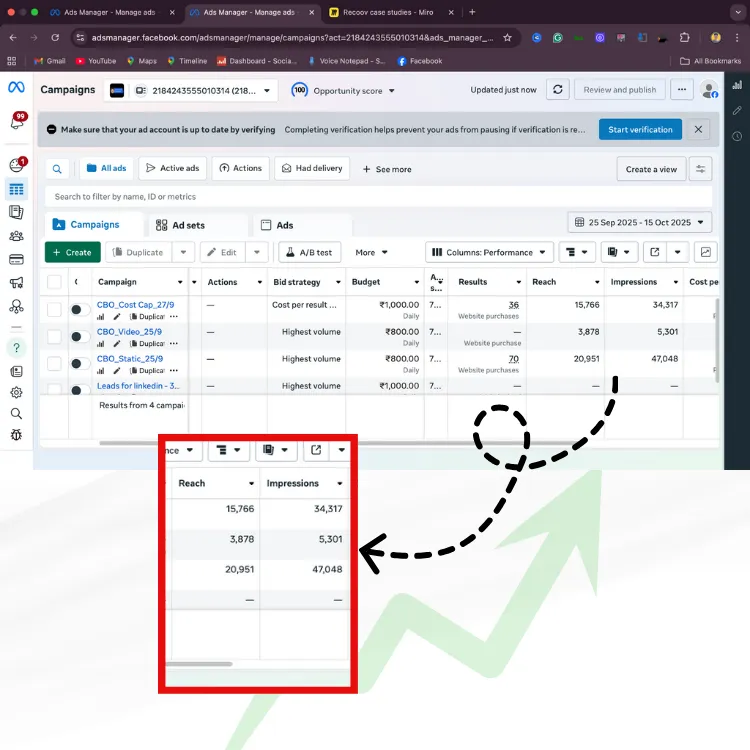Open the charts panel icon in toolbar
750x750 pixels.
(x=706, y=252)
